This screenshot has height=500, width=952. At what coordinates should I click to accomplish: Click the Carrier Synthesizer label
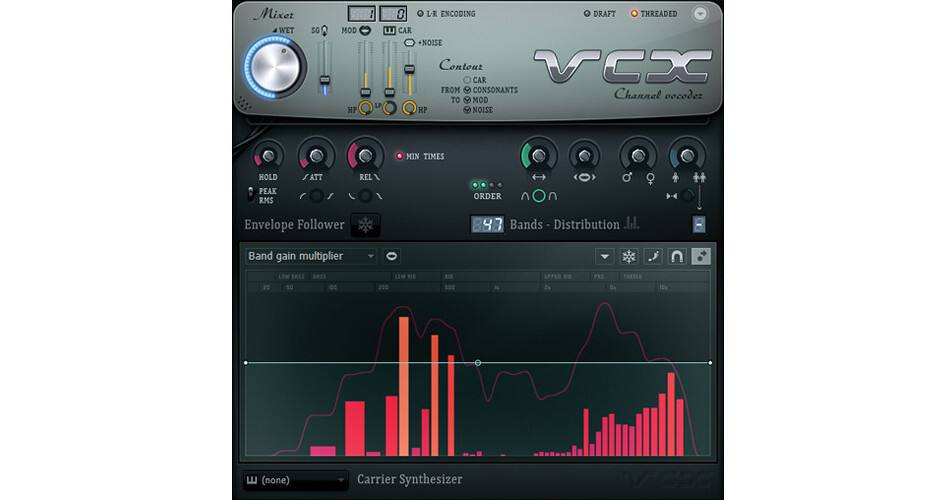[x=410, y=479]
